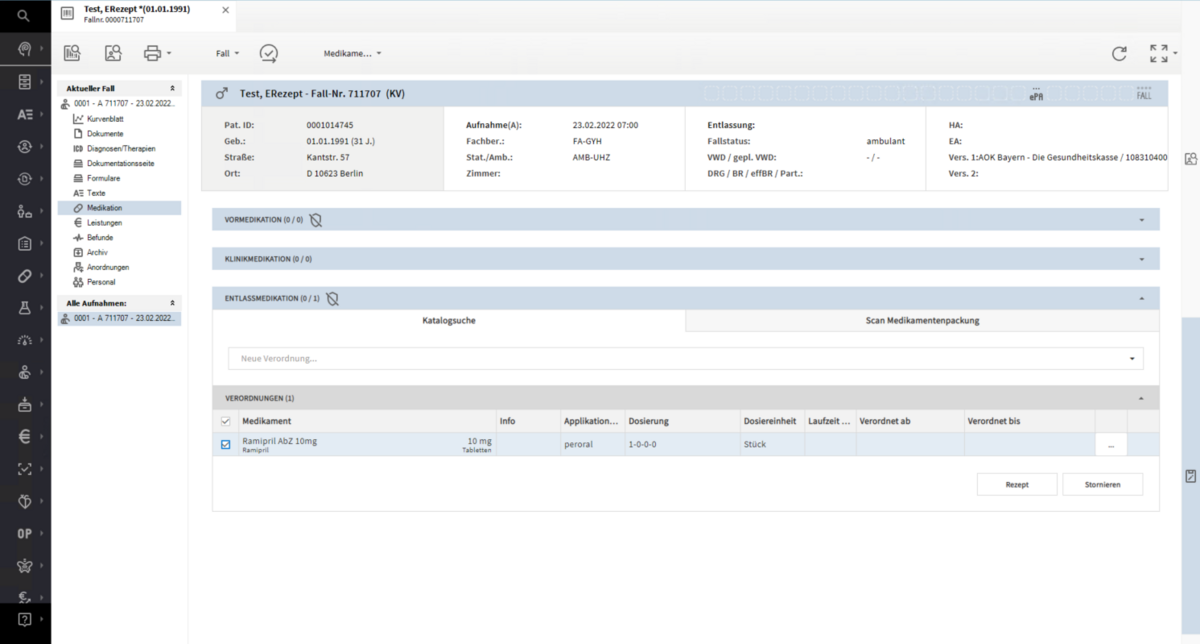Screen dimensions: 1200x644
Task: Open the laboratory flask module icon
Action: pos(25,307)
